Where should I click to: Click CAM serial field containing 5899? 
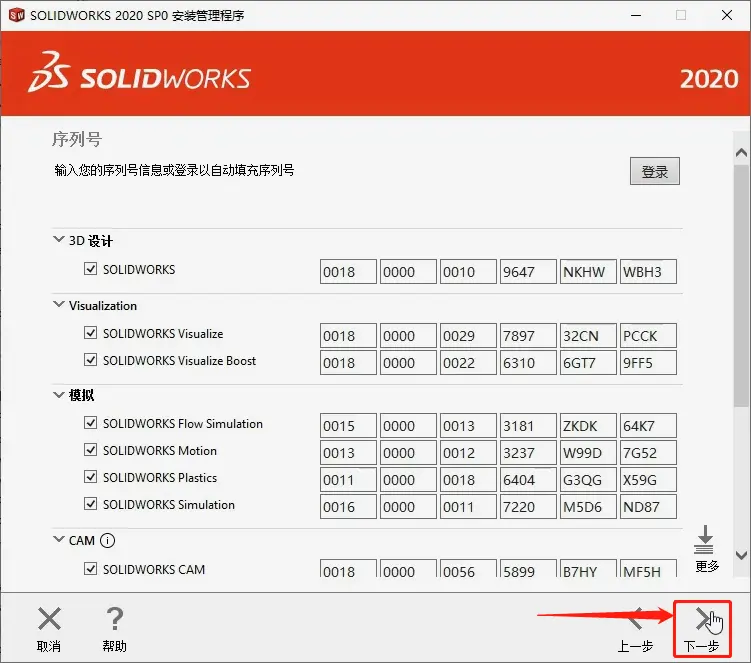[x=528, y=569]
